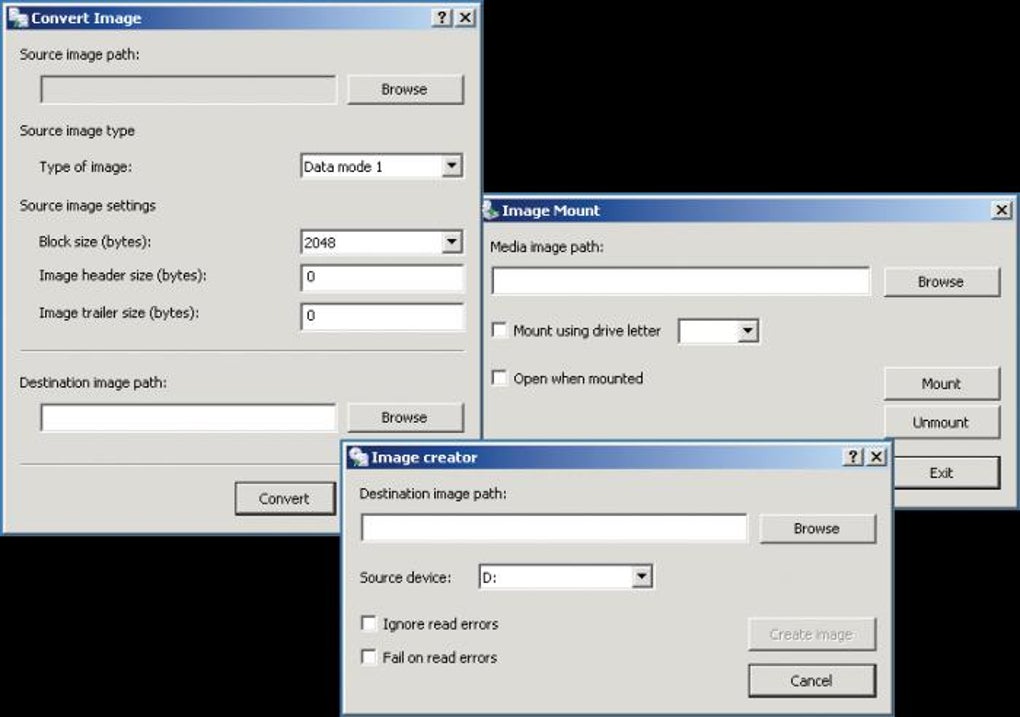The image size is (1020, 717).
Task: Click the help question mark in Image creator
Action: click(x=853, y=457)
